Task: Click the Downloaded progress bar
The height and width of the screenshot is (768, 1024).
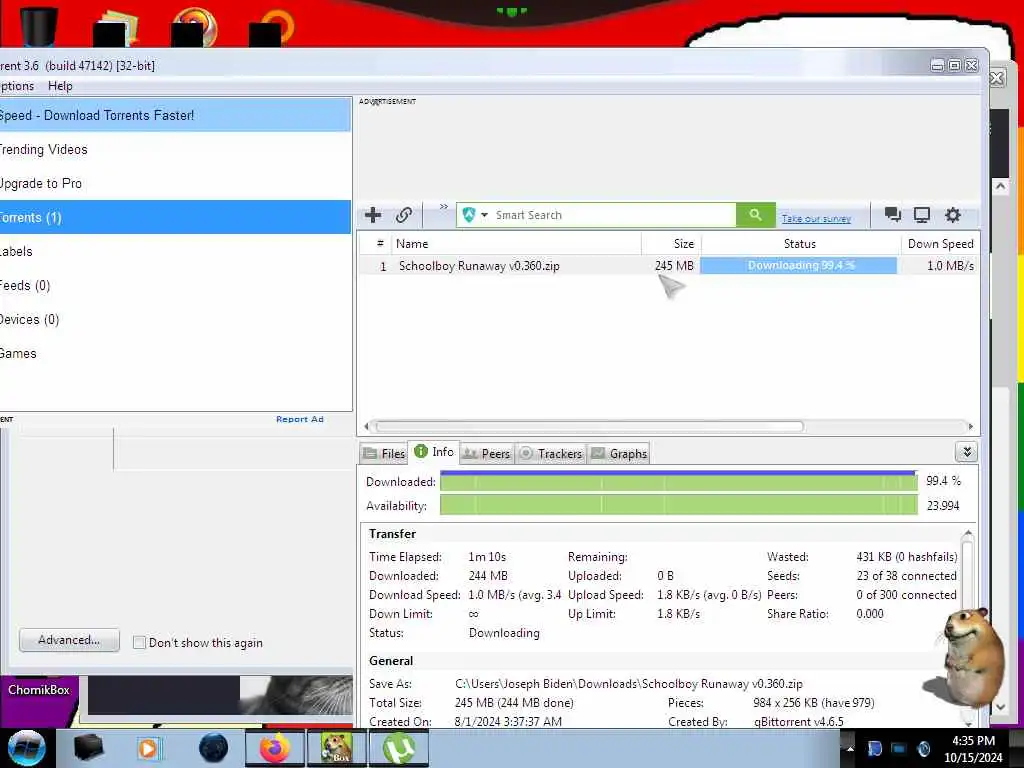Action: 679,481
